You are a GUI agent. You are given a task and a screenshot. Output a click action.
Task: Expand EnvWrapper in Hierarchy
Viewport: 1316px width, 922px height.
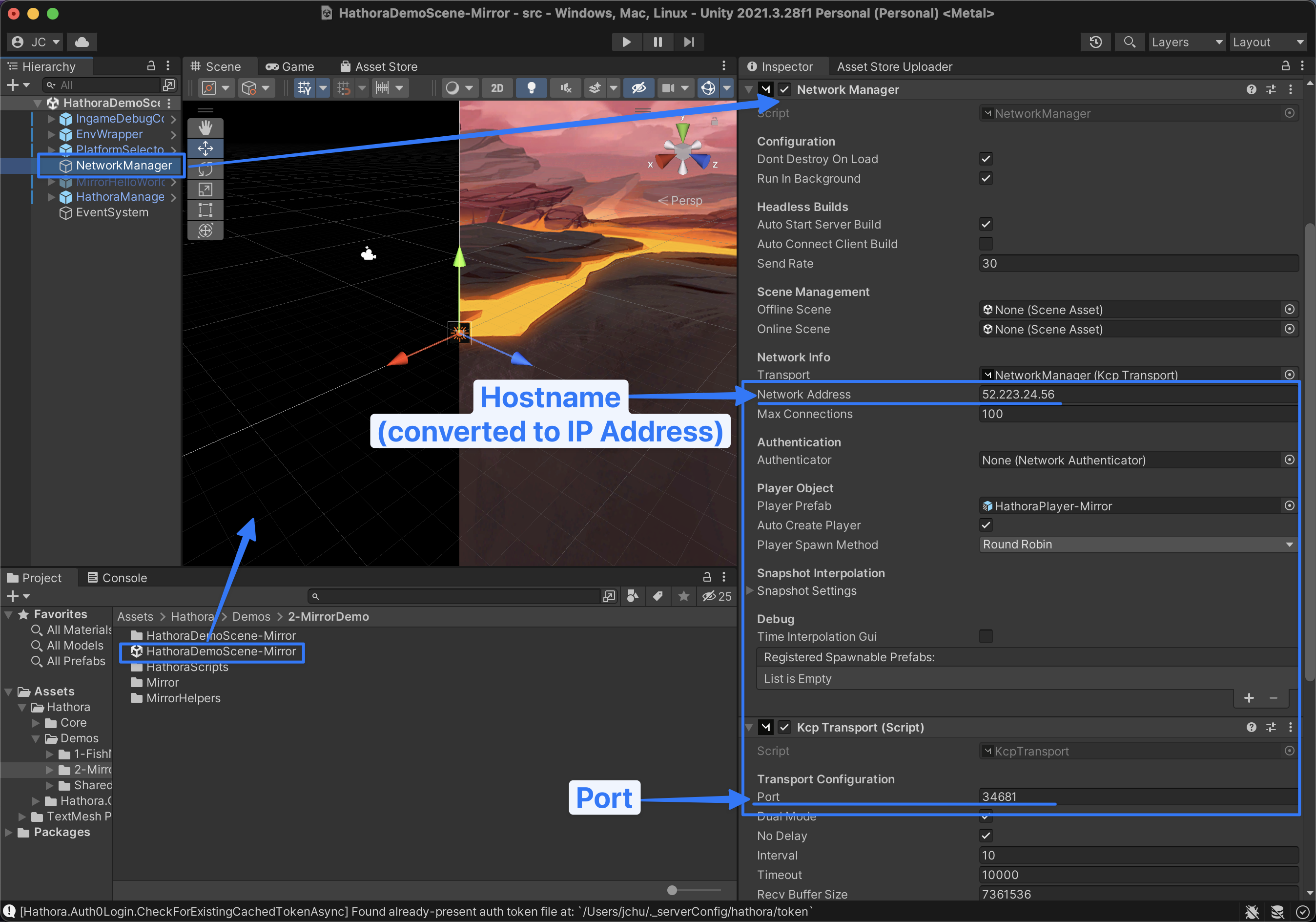pyautogui.click(x=51, y=134)
